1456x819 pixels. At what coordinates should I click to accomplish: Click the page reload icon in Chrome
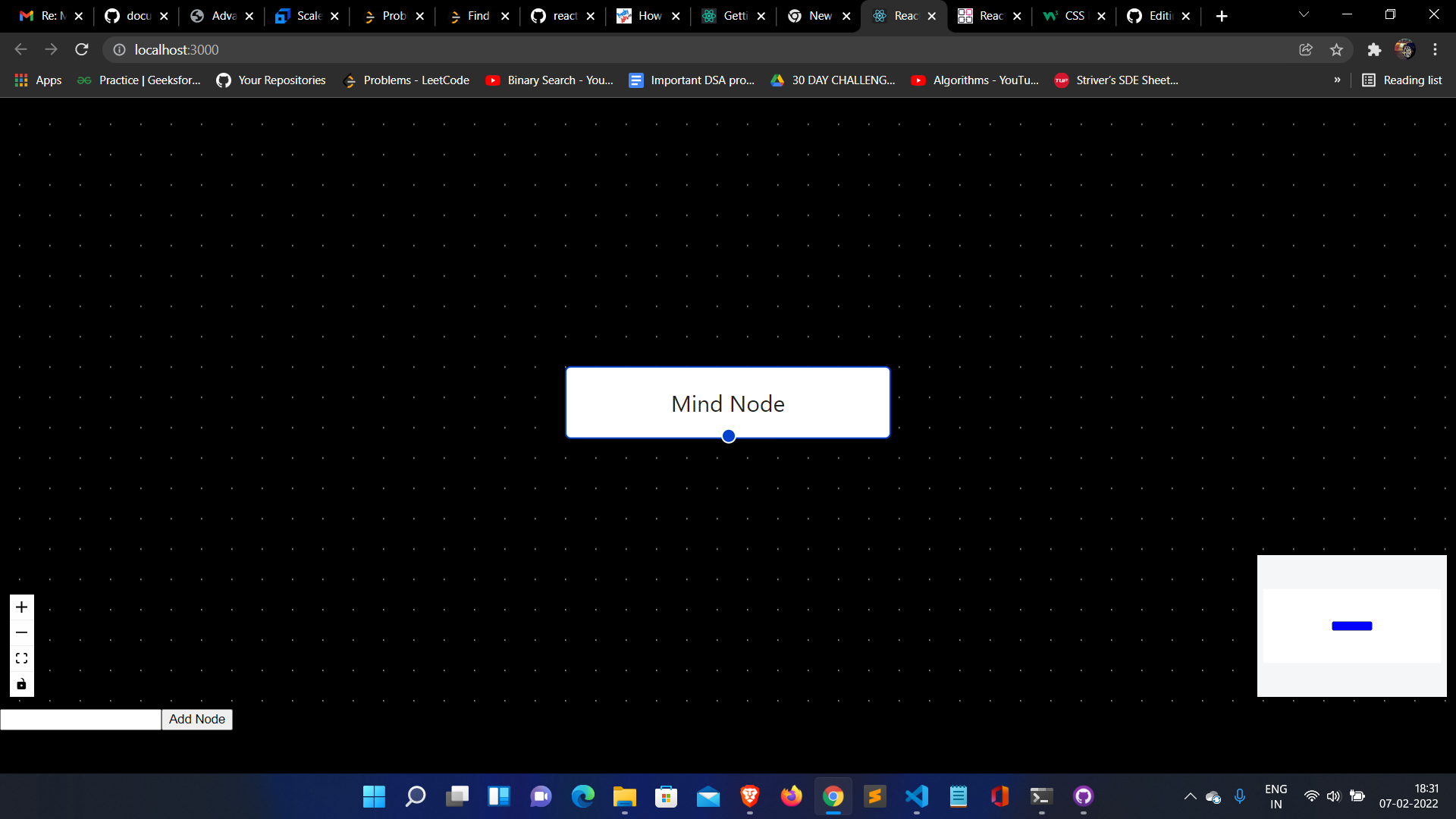pyautogui.click(x=81, y=49)
